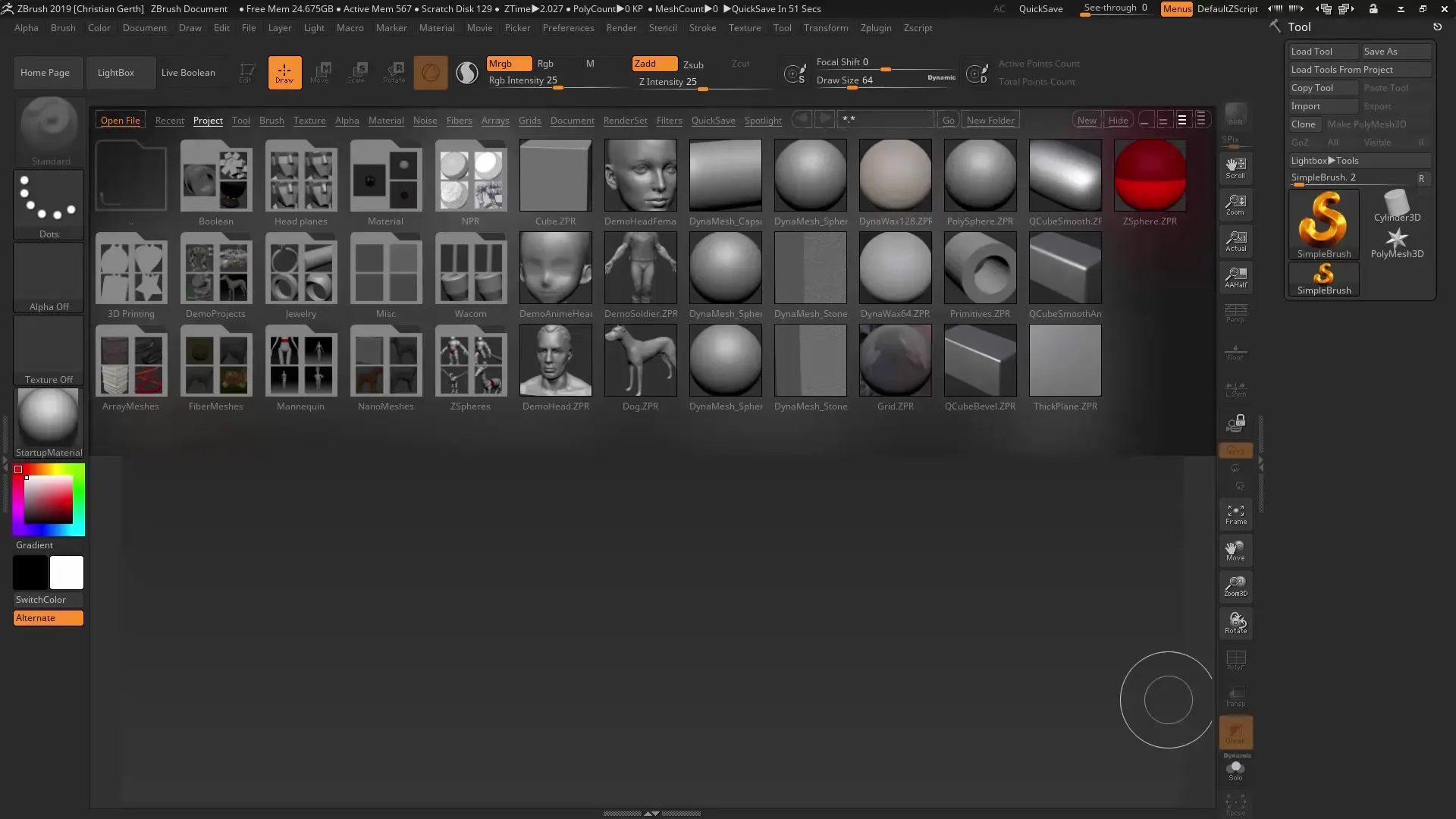The height and width of the screenshot is (819, 1456).
Task: Activate the Draw mode button
Action: point(284,73)
